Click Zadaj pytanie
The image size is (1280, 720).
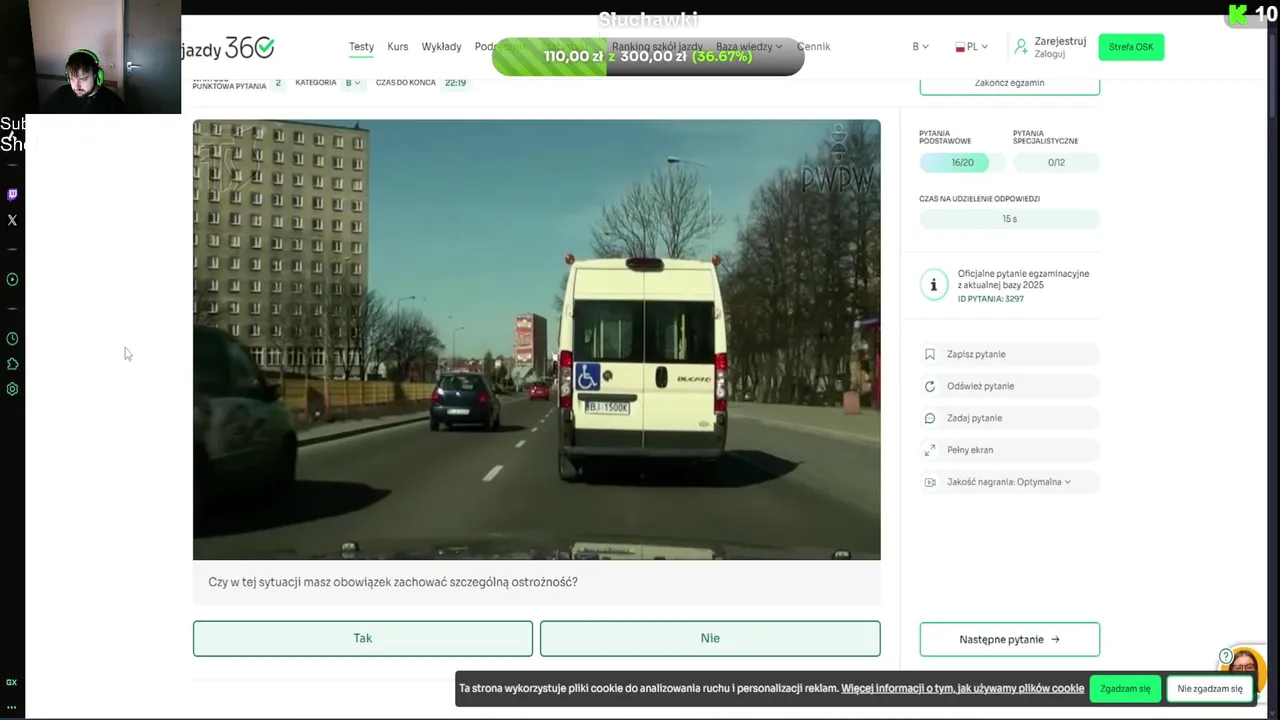tap(1009, 418)
